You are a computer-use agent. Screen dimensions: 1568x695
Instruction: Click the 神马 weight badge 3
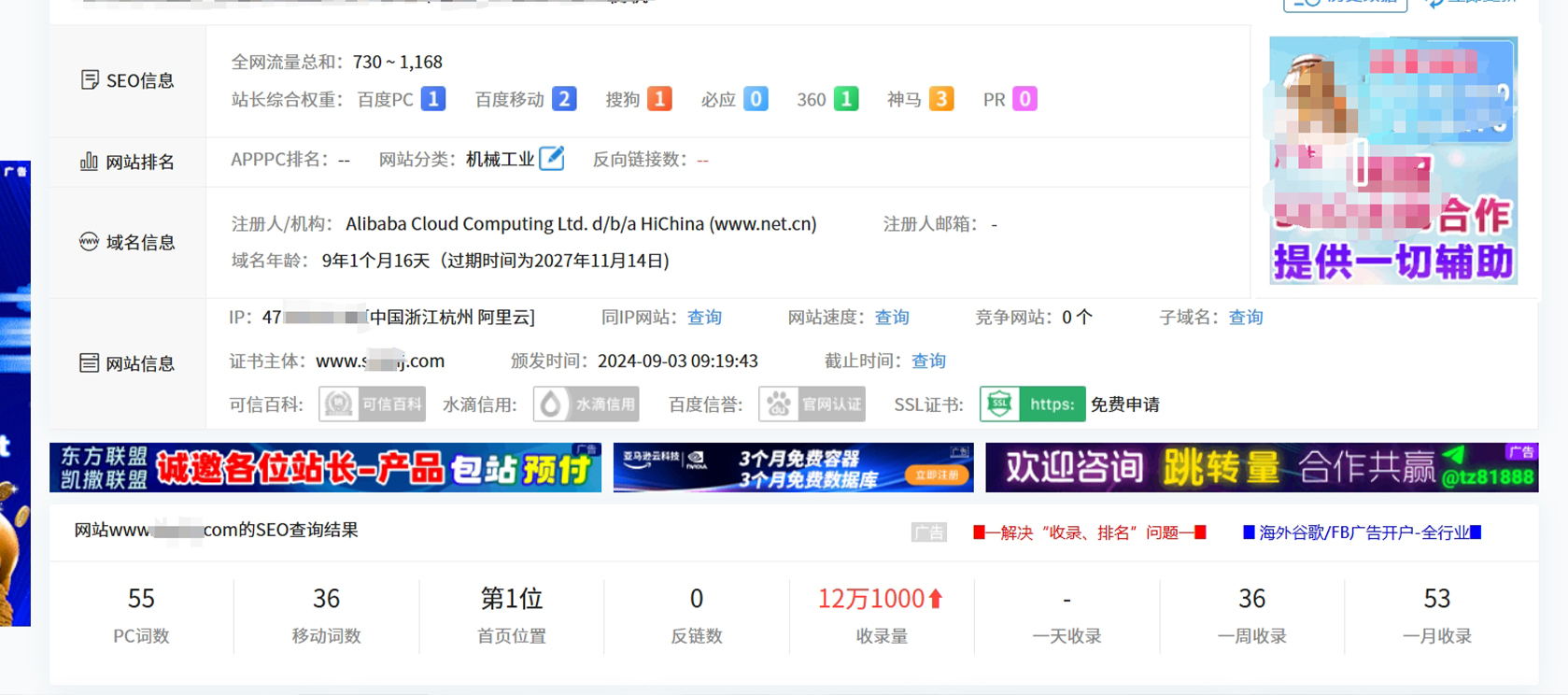point(941,99)
